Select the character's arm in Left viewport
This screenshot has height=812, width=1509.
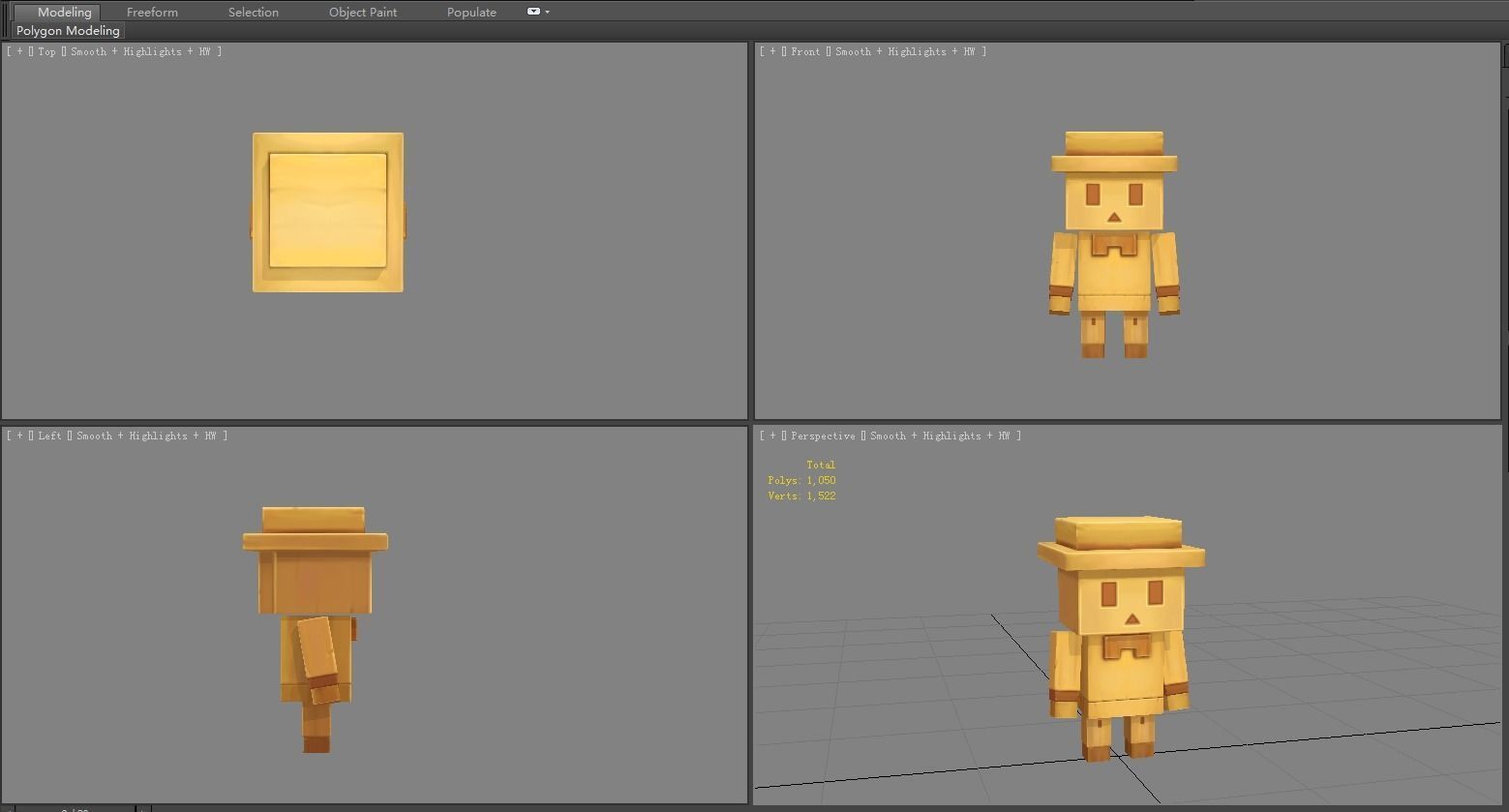tap(320, 658)
